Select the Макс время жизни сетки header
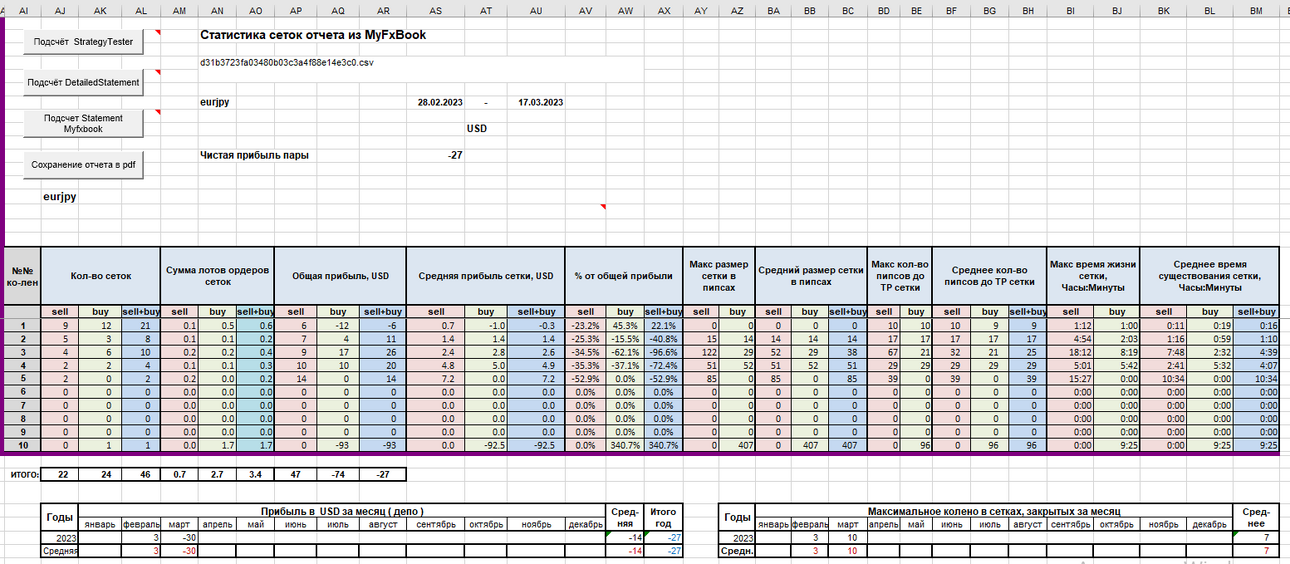 pyautogui.click(x=1093, y=275)
